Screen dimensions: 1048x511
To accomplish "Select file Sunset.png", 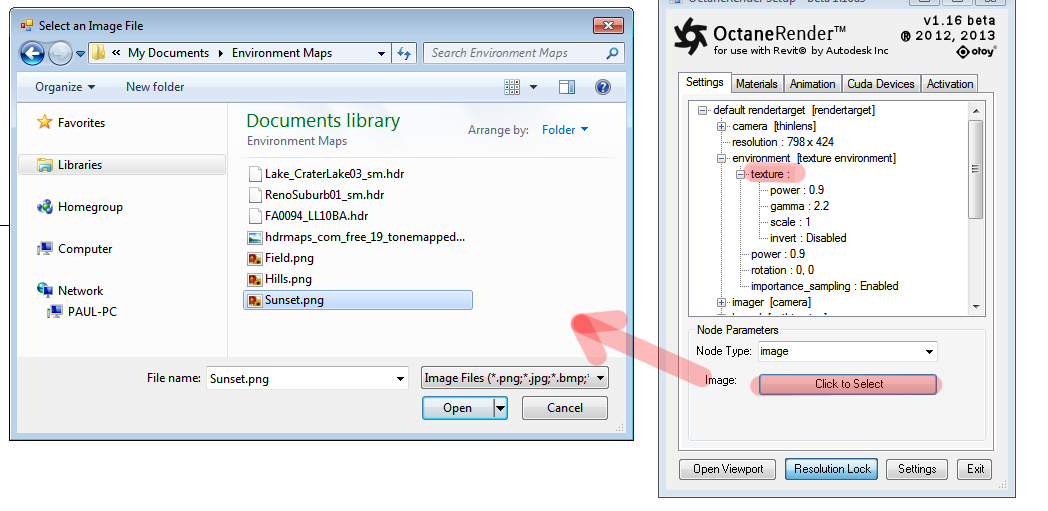I will (x=358, y=300).
